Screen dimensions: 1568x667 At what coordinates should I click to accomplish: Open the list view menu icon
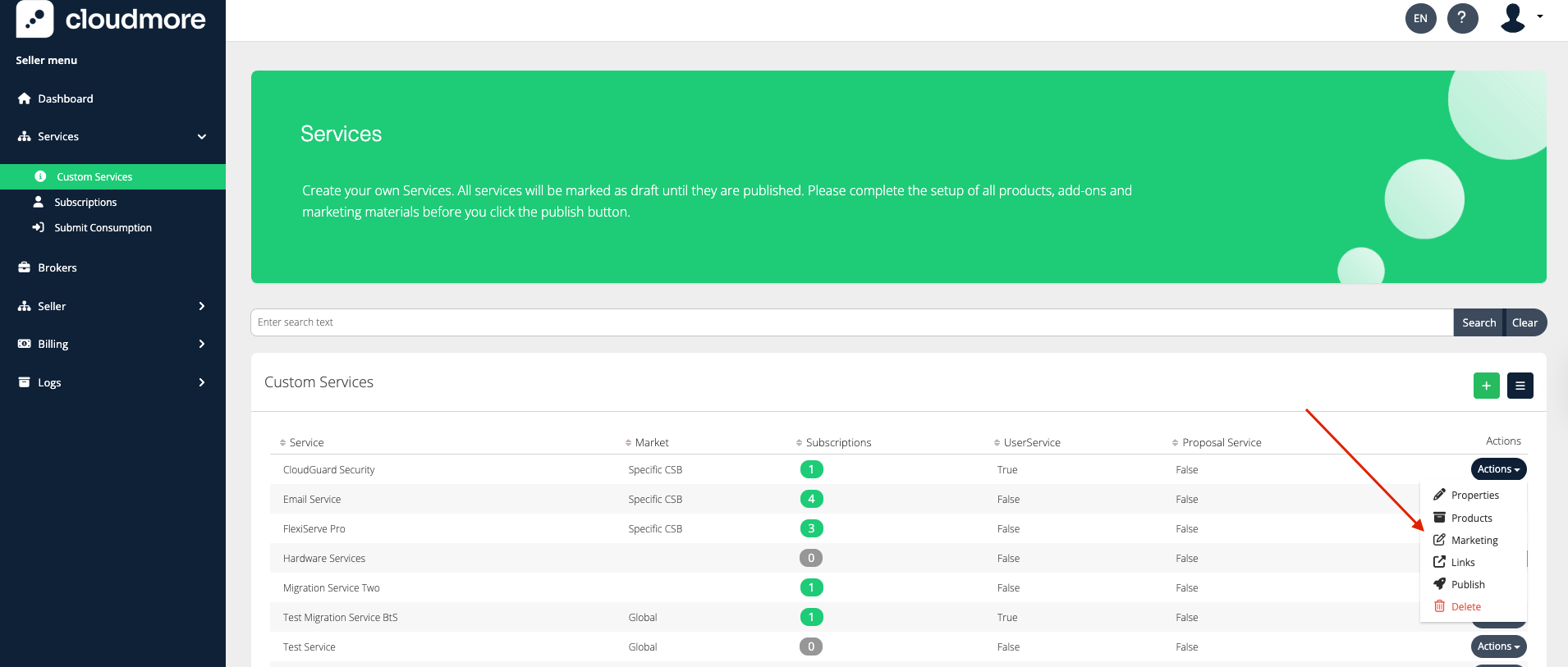(x=1520, y=386)
